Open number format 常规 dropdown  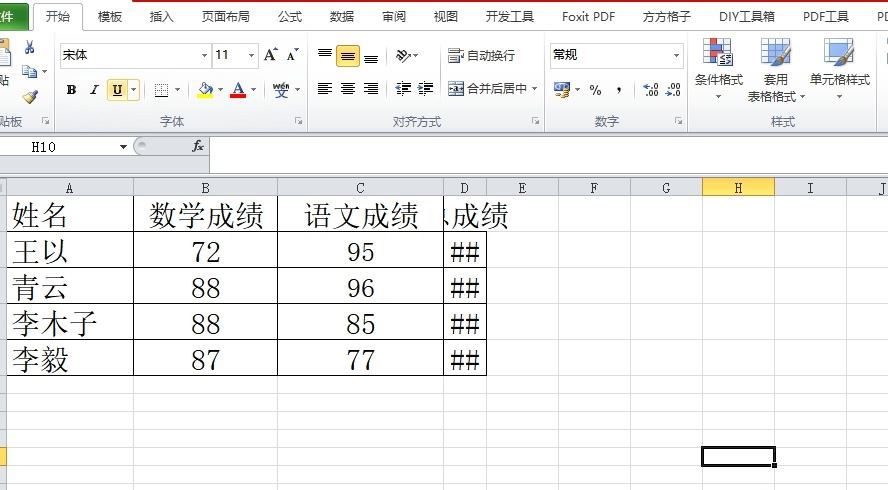tap(676, 55)
